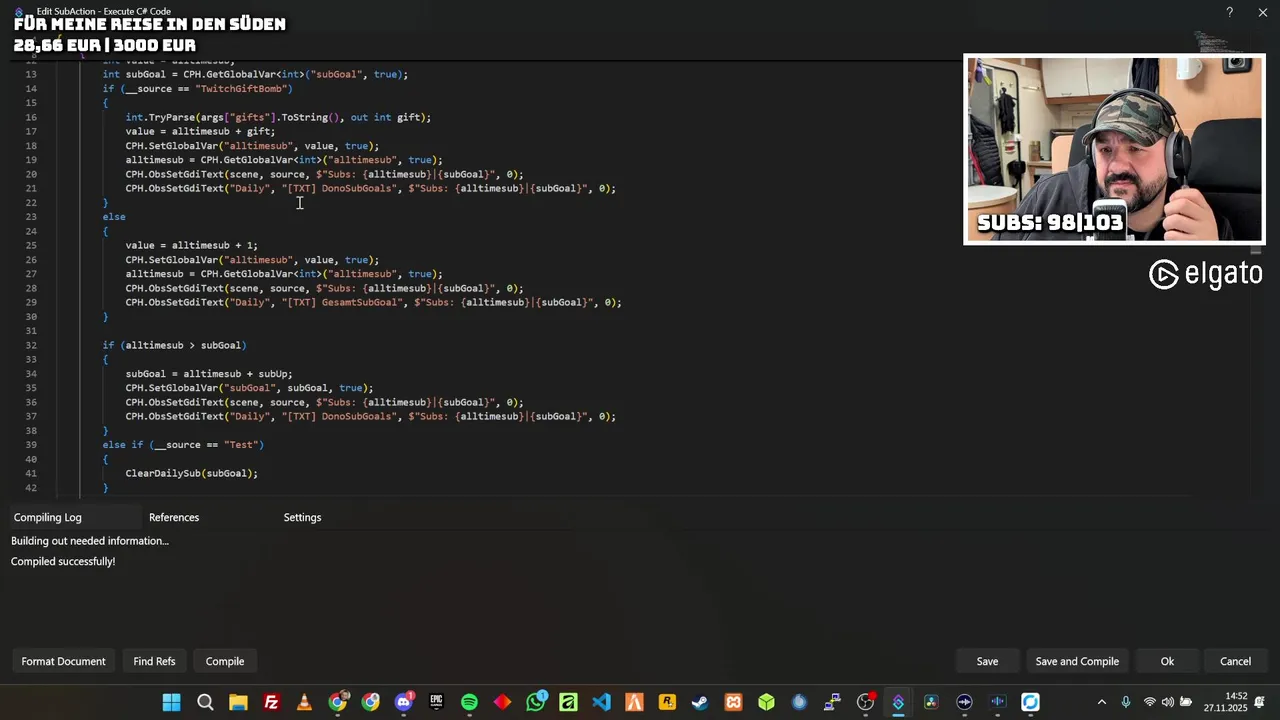Launch Rockstar Games Launcher taskbar icon
Screen dimensions: 1280x720
point(667,702)
